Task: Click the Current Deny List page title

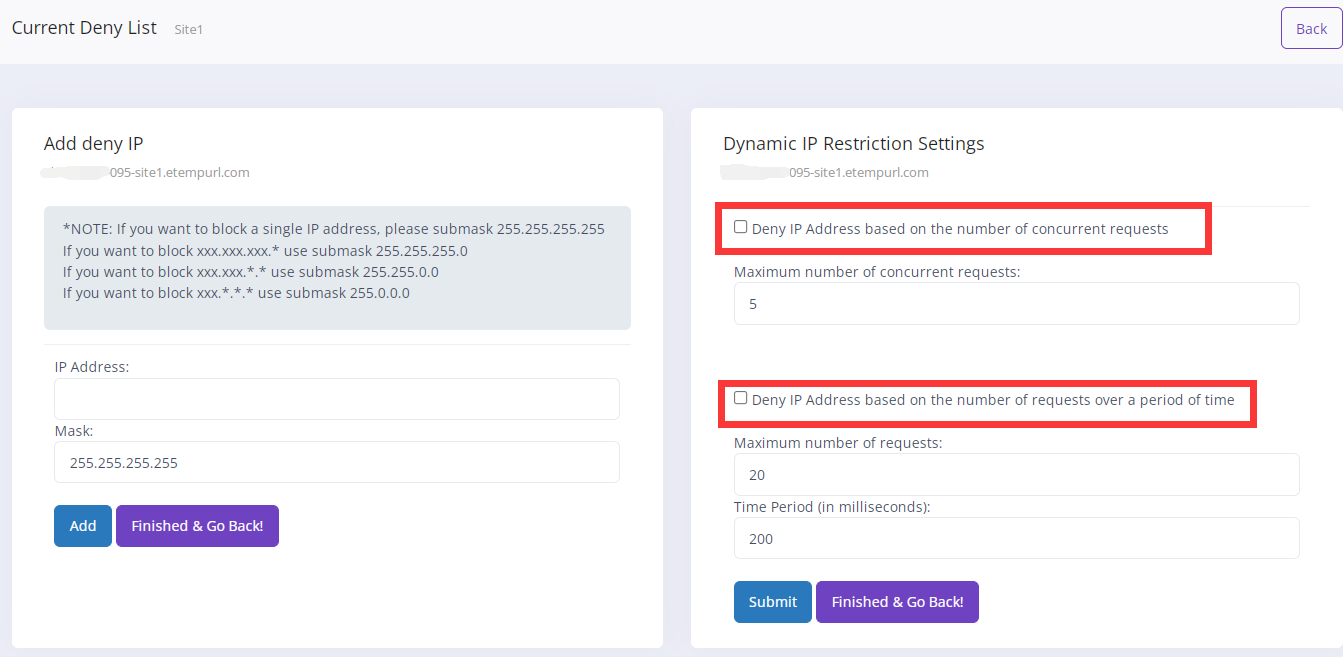Action: pos(84,28)
